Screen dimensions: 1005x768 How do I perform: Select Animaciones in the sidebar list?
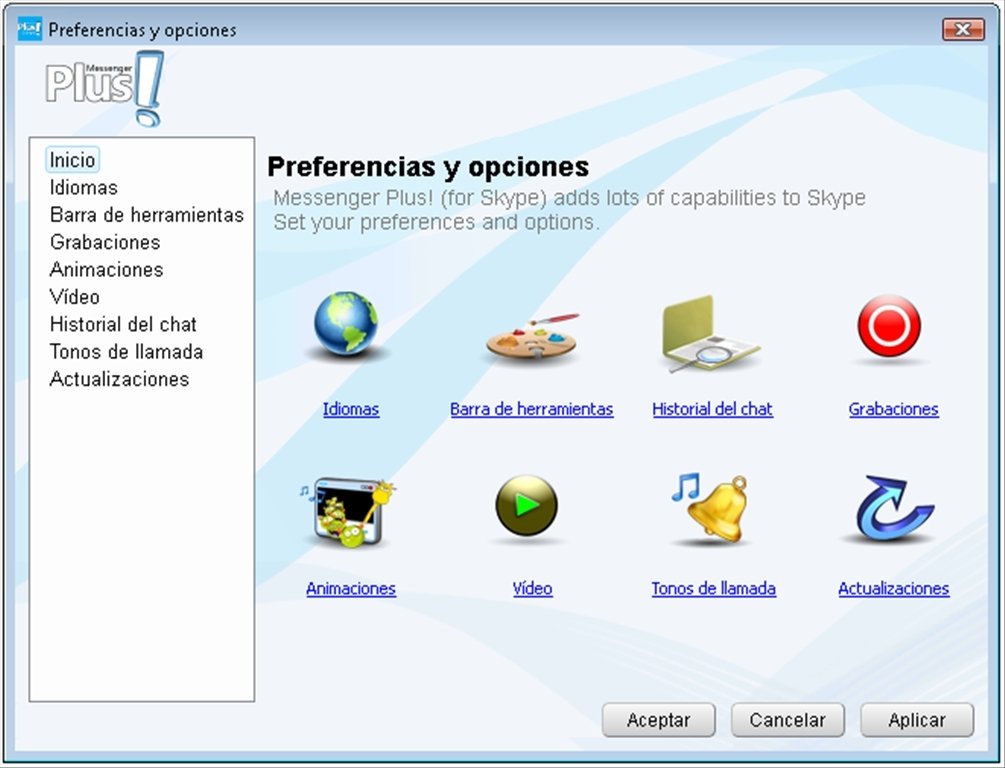point(106,269)
